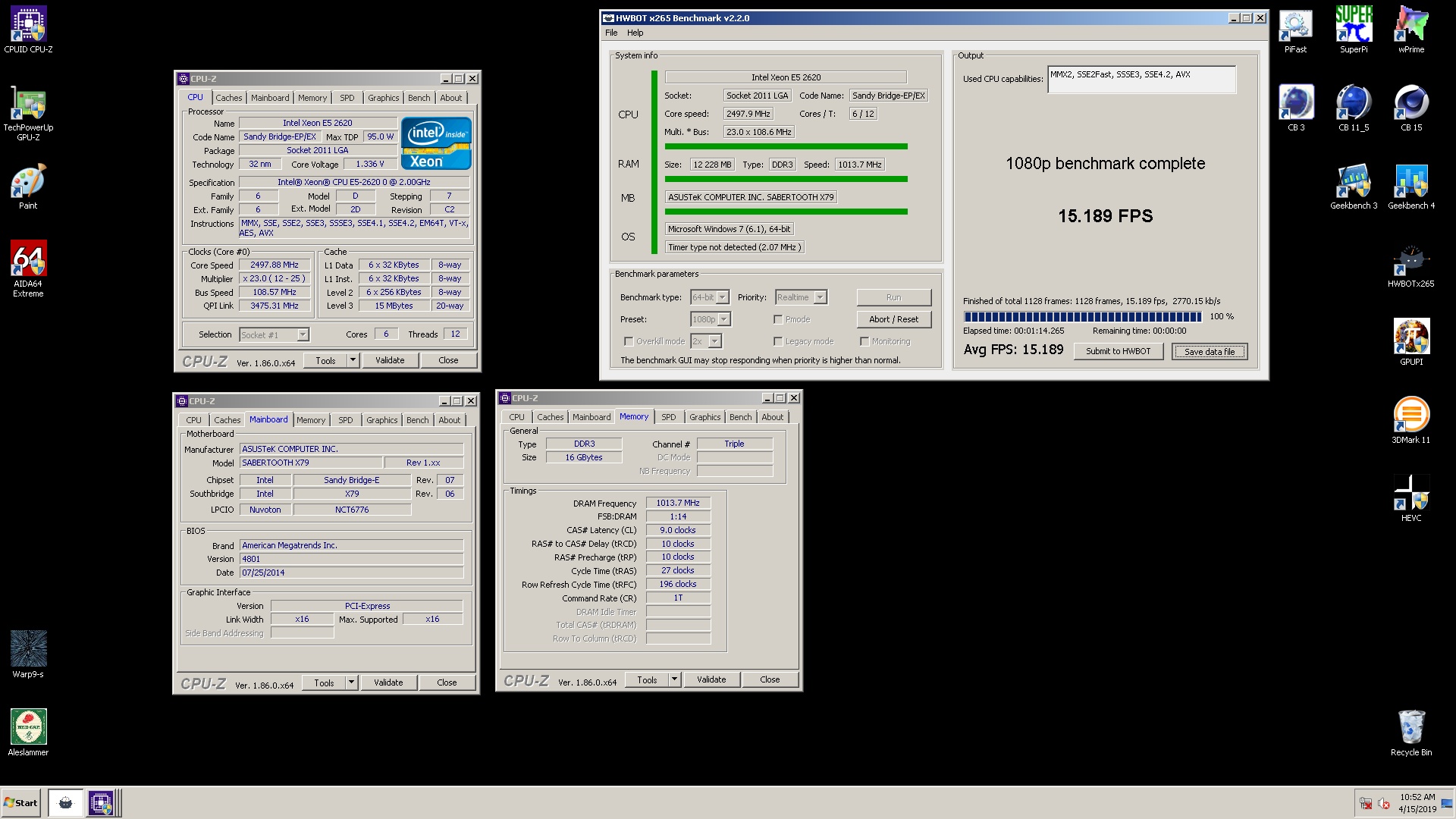The height and width of the screenshot is (819, 1456).
Task: Toggle Monitoring checkbox
Action: tap(864, 341)
